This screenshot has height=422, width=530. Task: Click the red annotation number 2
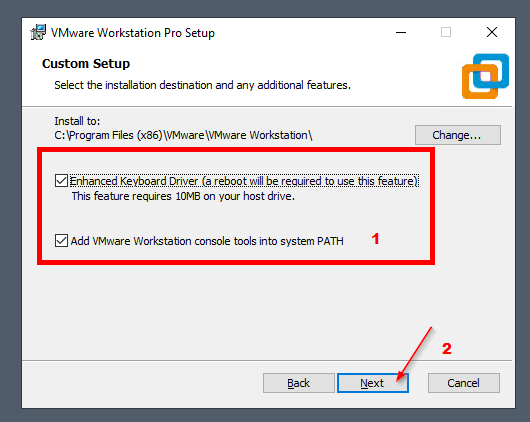pyautogui.click(x=447, y=349)
